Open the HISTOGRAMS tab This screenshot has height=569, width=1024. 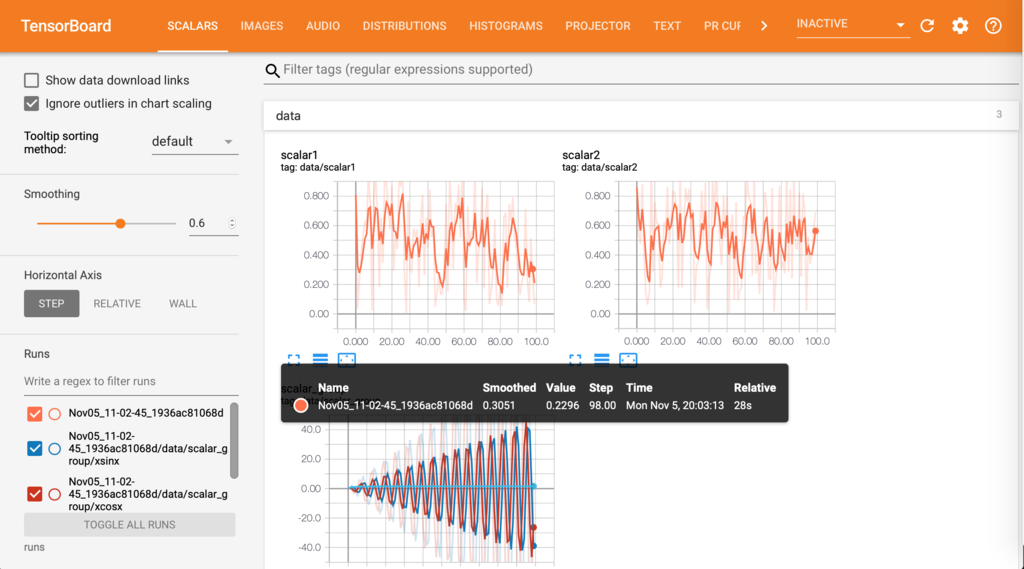point(505,26)
